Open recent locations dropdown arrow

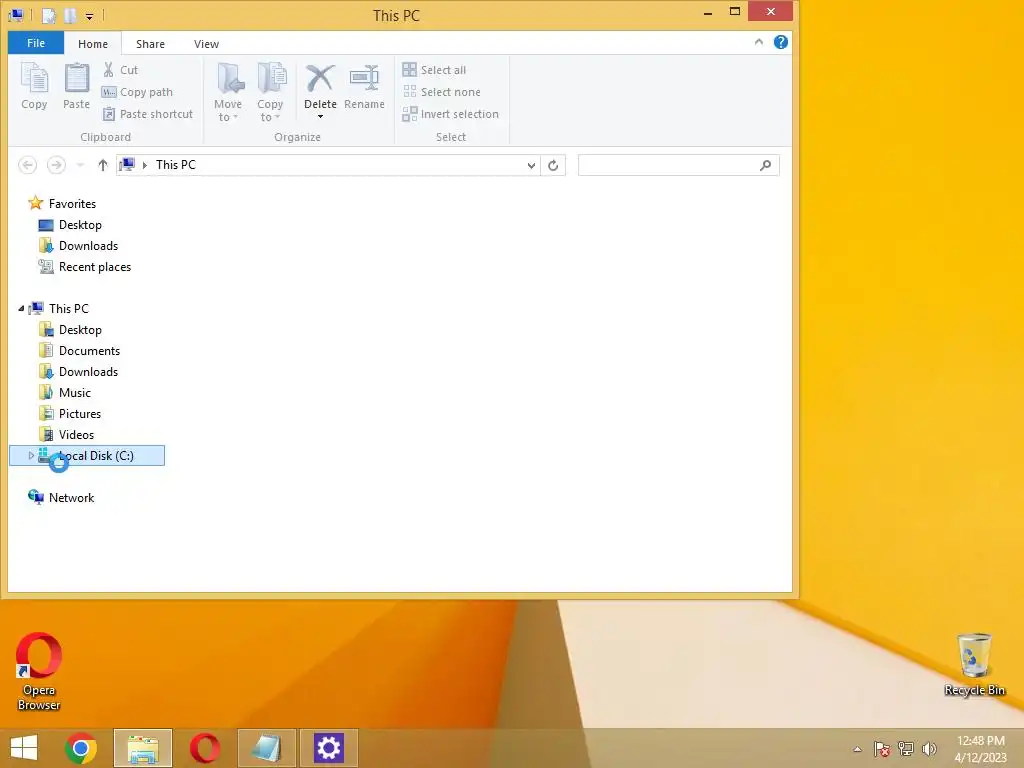point(80,165)
